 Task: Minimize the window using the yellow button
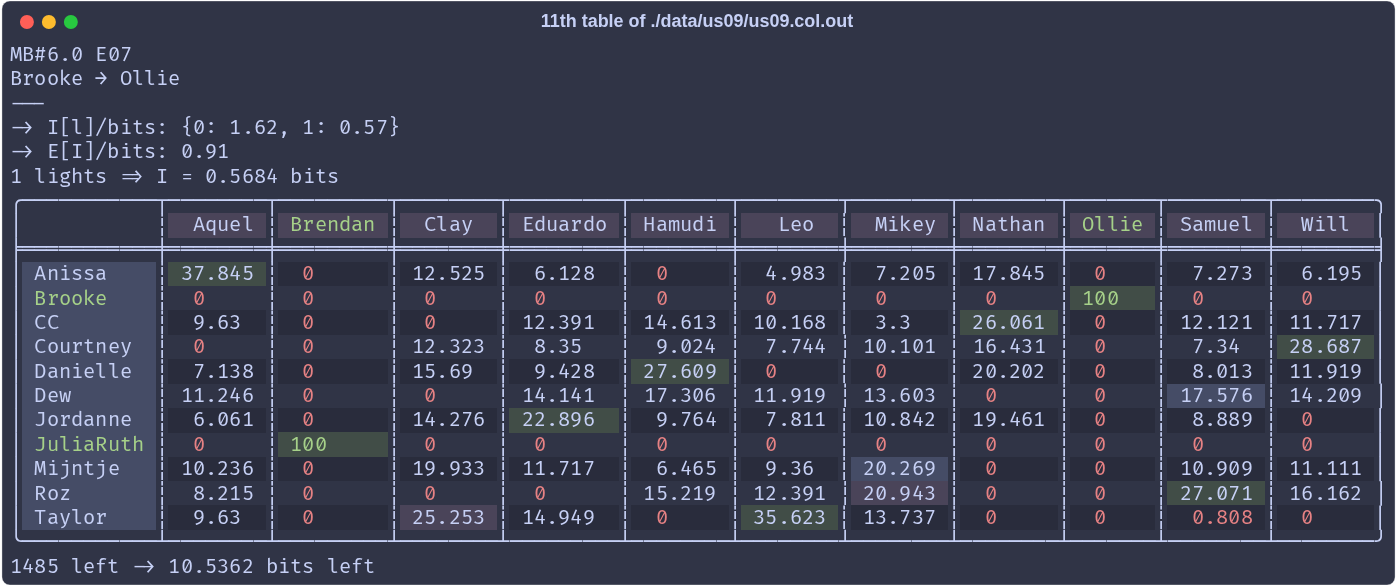[49, 21]
